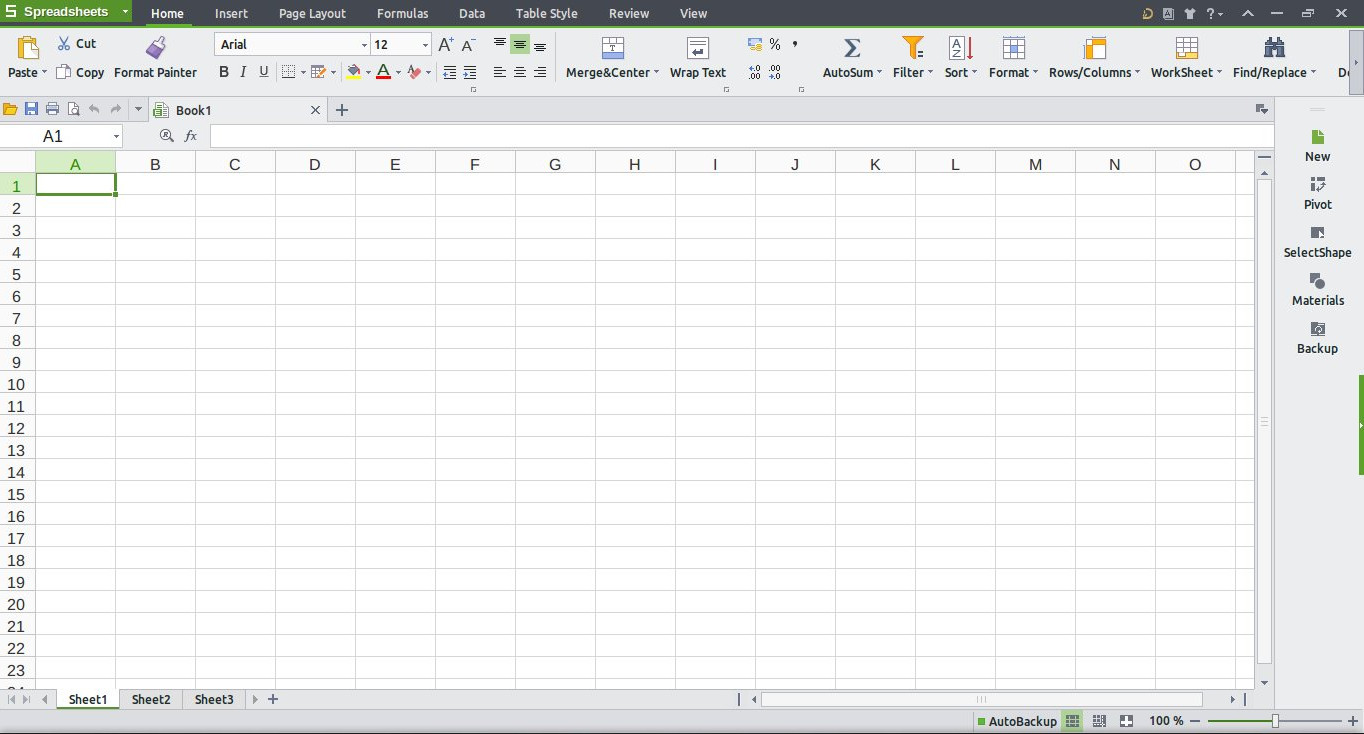The width and height of the screenshot is (1364, 734).
Task: Click the AutoBackup status bar button
Action: click(x=1016, y=721)
